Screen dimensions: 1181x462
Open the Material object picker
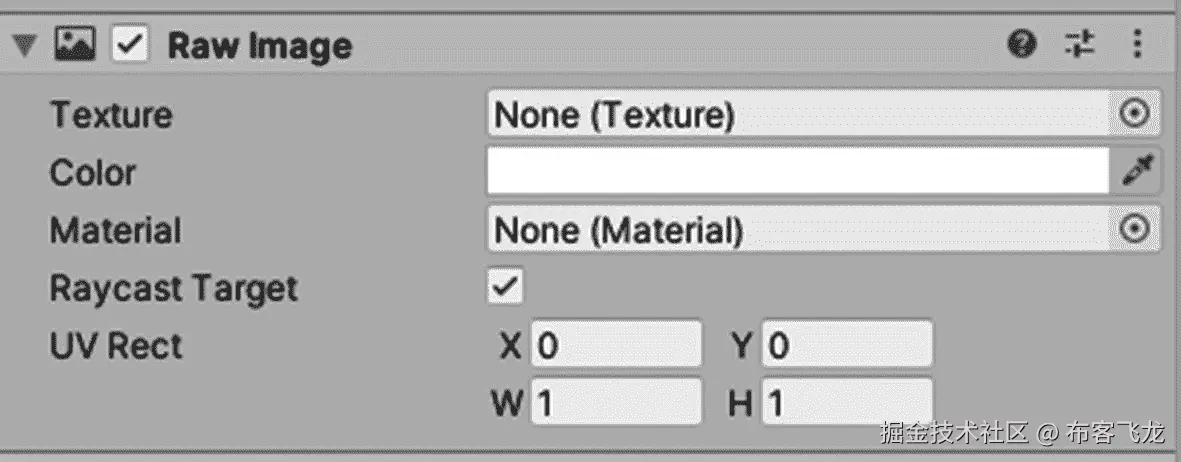1134,230
